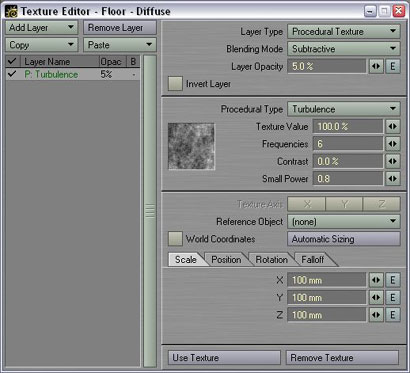Click the Frequencies value field
Viewport: 410px width, 373px height.
coord(348,144)
